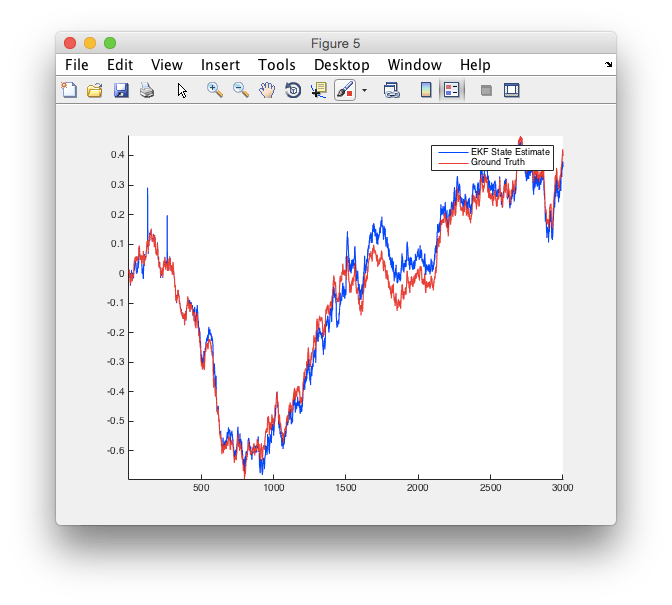Viewport: 672px width, 605px height.
Task: Click the dock figure arrow in menu bar
Action: [x=609, y=65]
